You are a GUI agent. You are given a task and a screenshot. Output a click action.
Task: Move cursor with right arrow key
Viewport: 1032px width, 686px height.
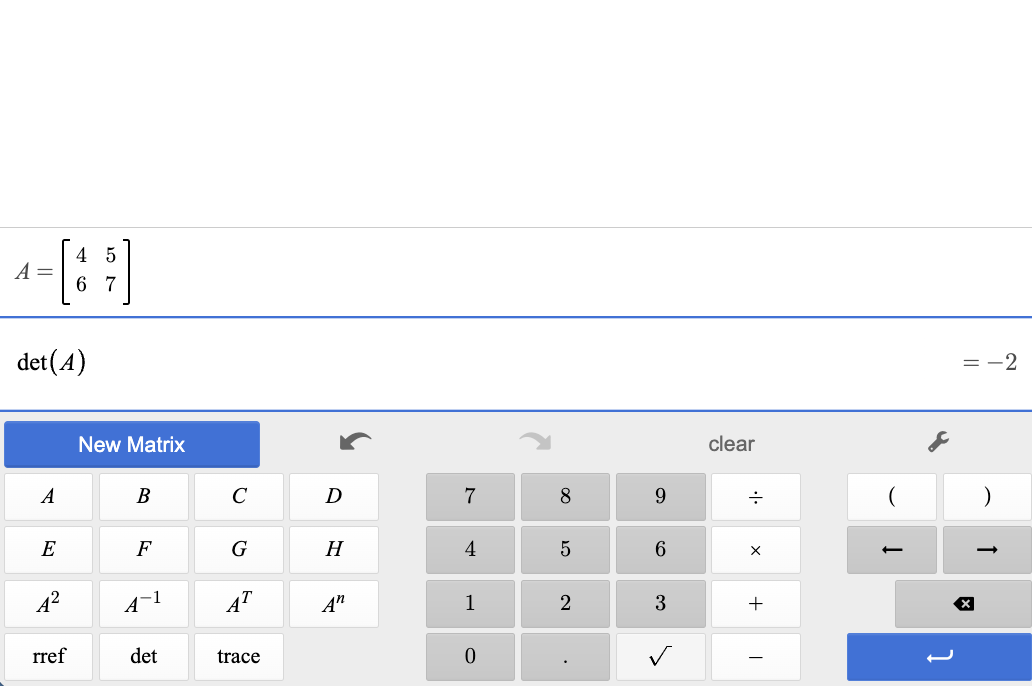[987, 550]
